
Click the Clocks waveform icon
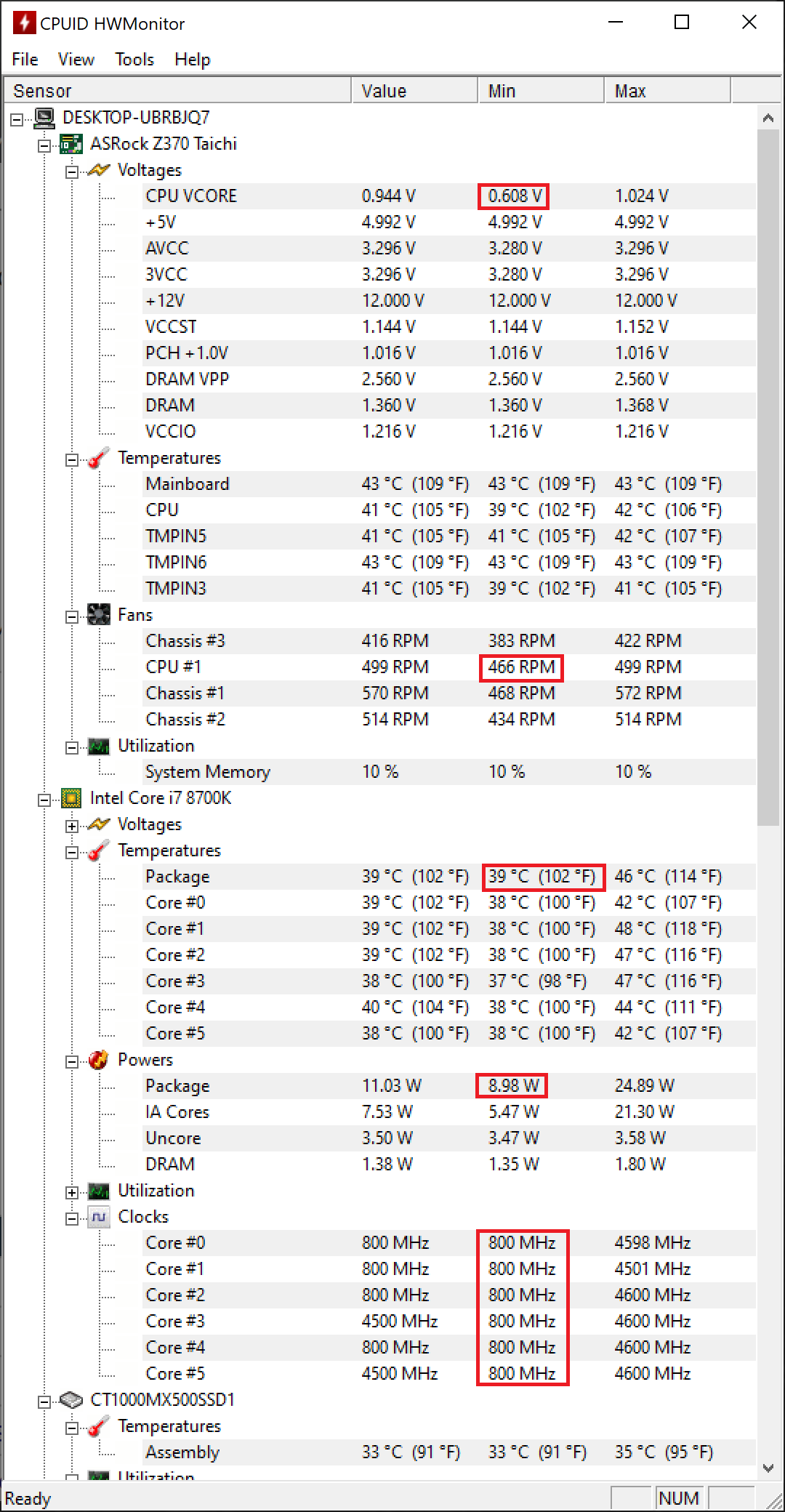click(x=99, y=1217)
